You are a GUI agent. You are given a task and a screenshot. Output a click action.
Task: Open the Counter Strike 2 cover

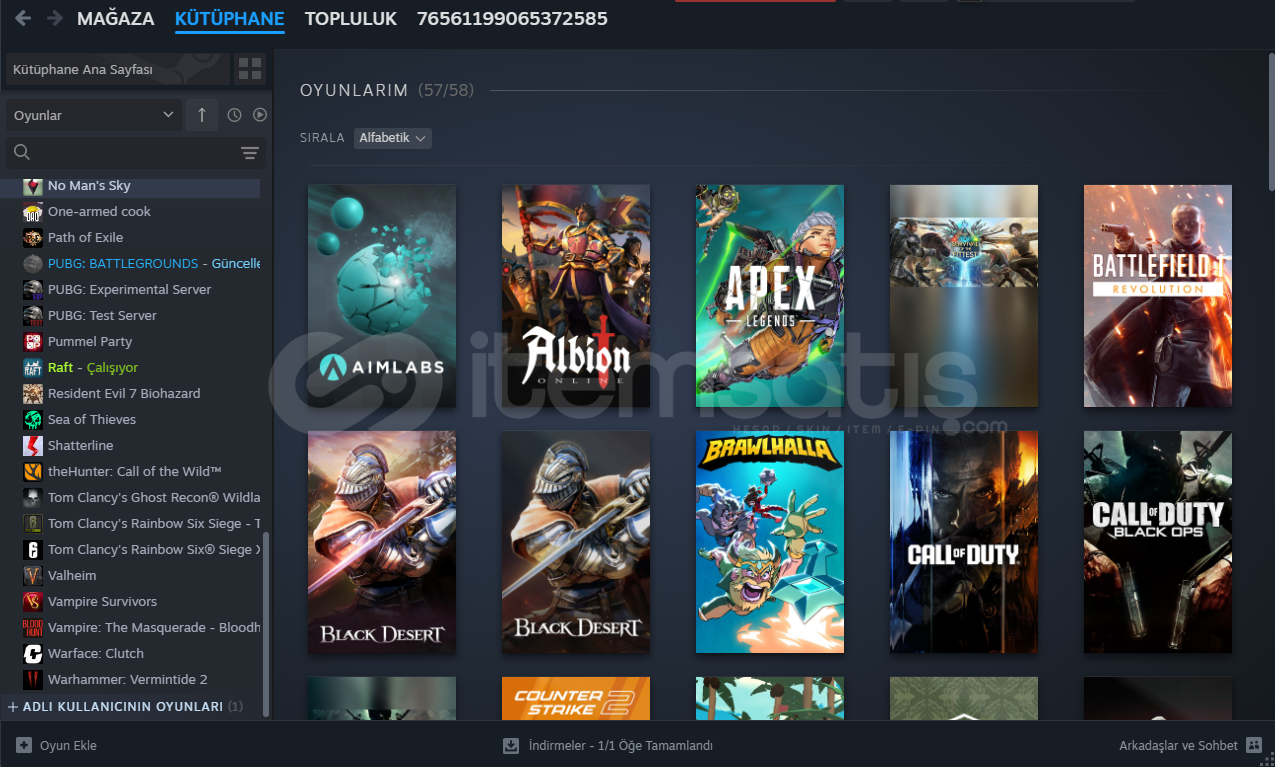[x=576, y=698]
